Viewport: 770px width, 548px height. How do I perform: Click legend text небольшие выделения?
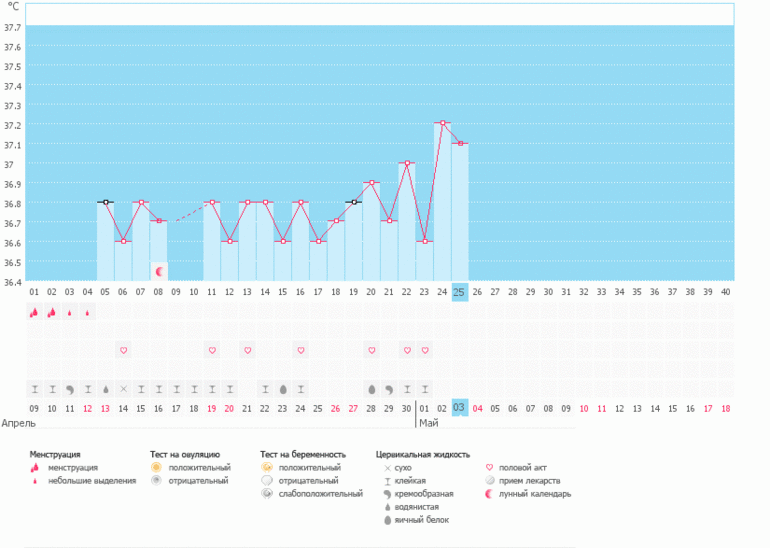pos(92,481)
